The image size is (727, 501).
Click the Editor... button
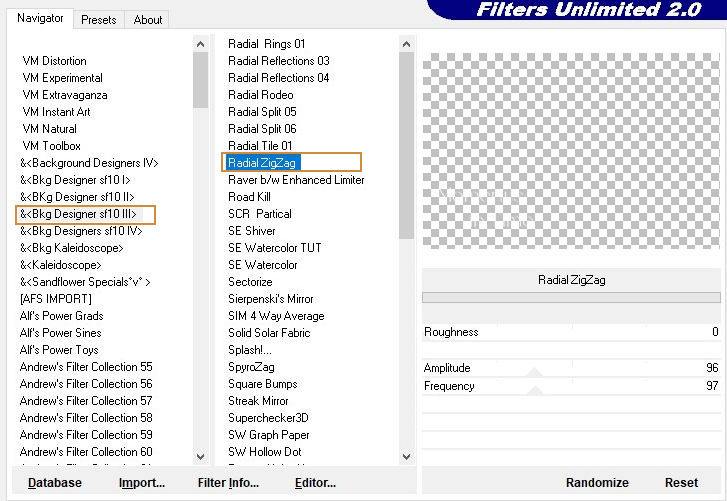point(315,483)
